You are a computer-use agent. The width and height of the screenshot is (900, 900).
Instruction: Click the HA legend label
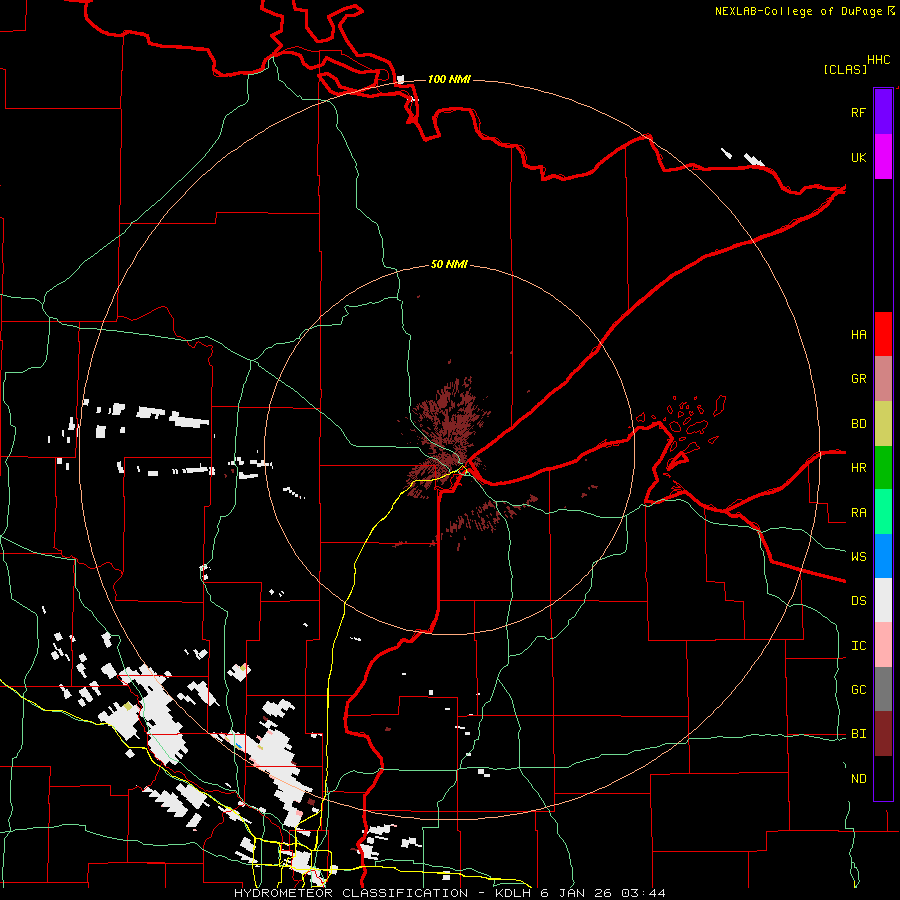(858, 334)
